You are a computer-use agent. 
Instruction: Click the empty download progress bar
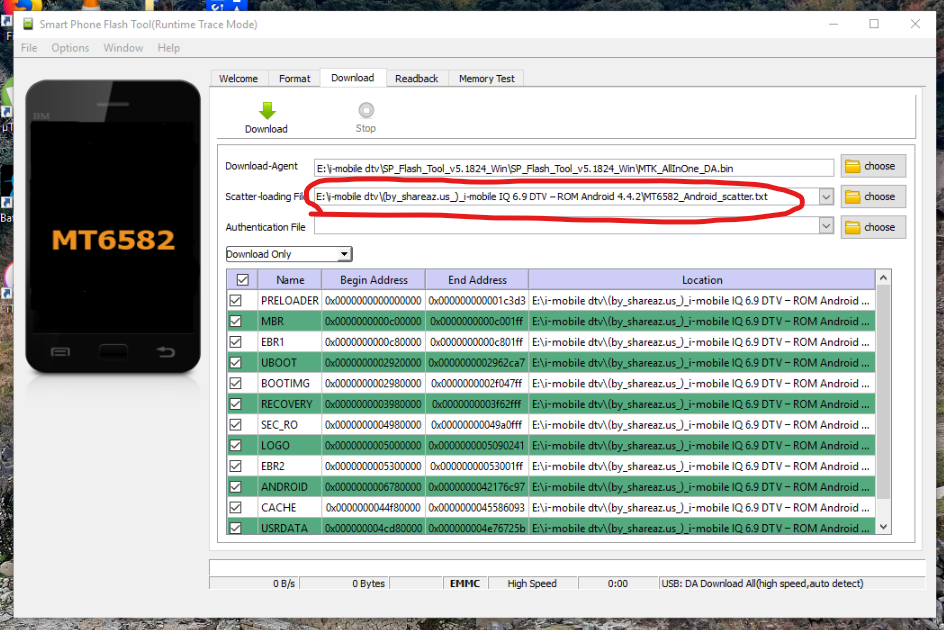(x=567, y=567)
